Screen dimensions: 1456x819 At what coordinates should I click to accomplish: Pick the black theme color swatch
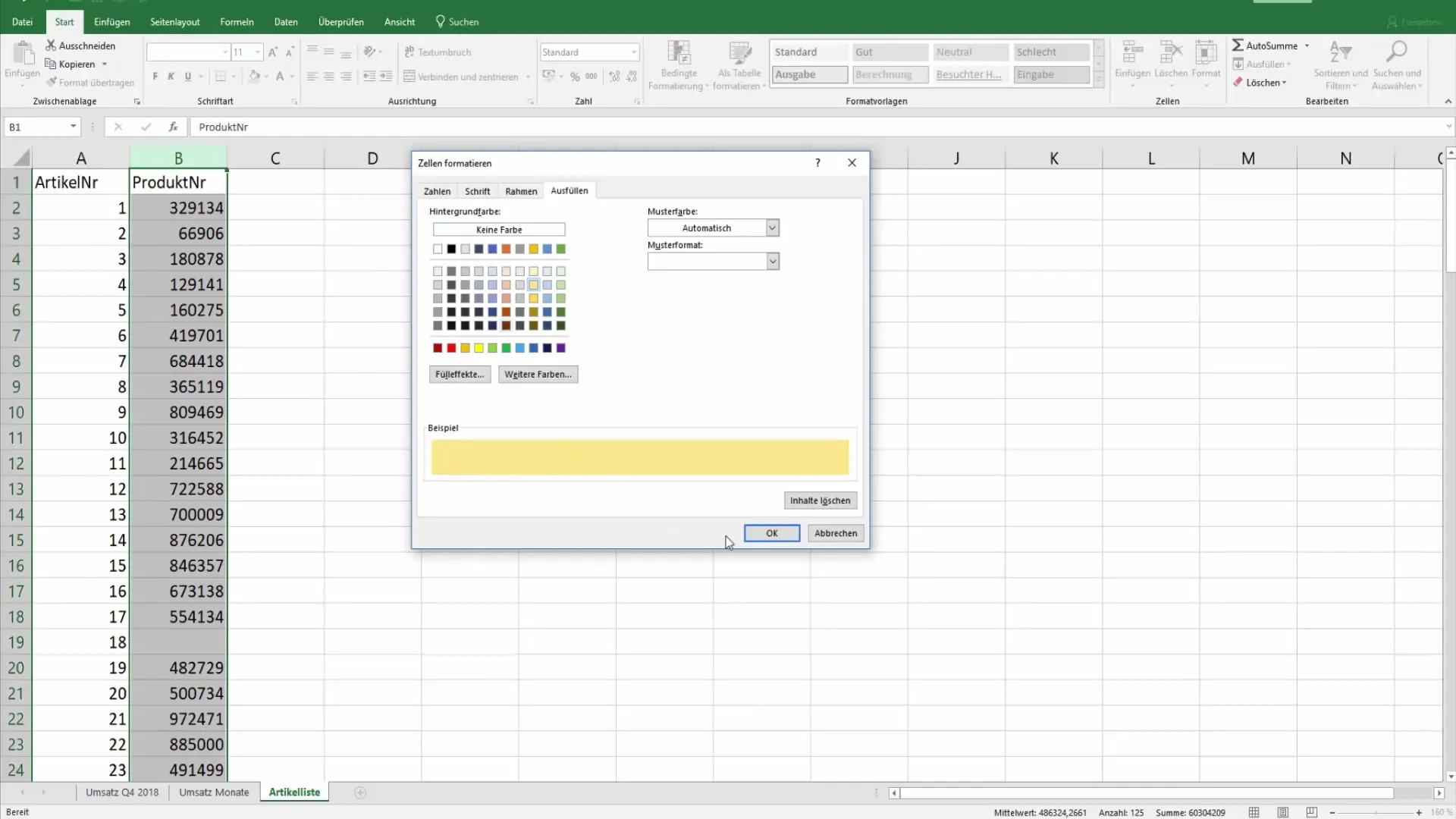(x=451, y=249)
